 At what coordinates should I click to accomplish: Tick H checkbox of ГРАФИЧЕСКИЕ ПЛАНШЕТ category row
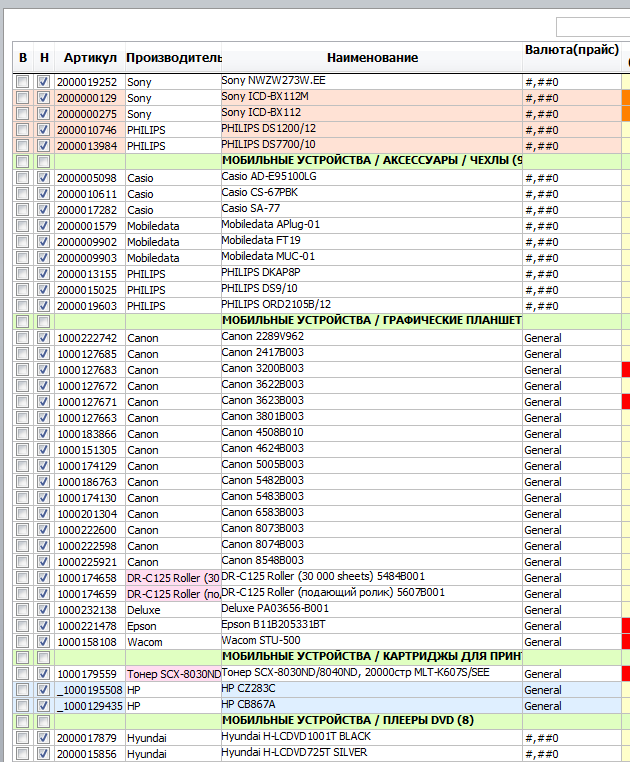[43, 322]
